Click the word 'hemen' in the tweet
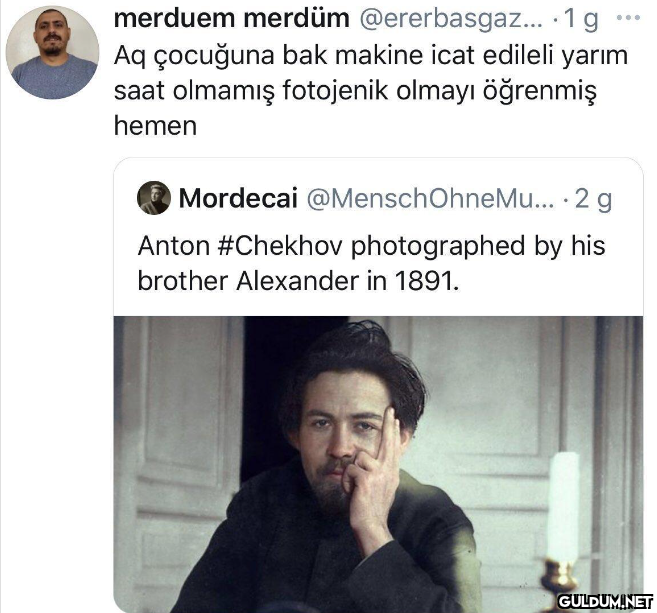 (x=155, y=126)
